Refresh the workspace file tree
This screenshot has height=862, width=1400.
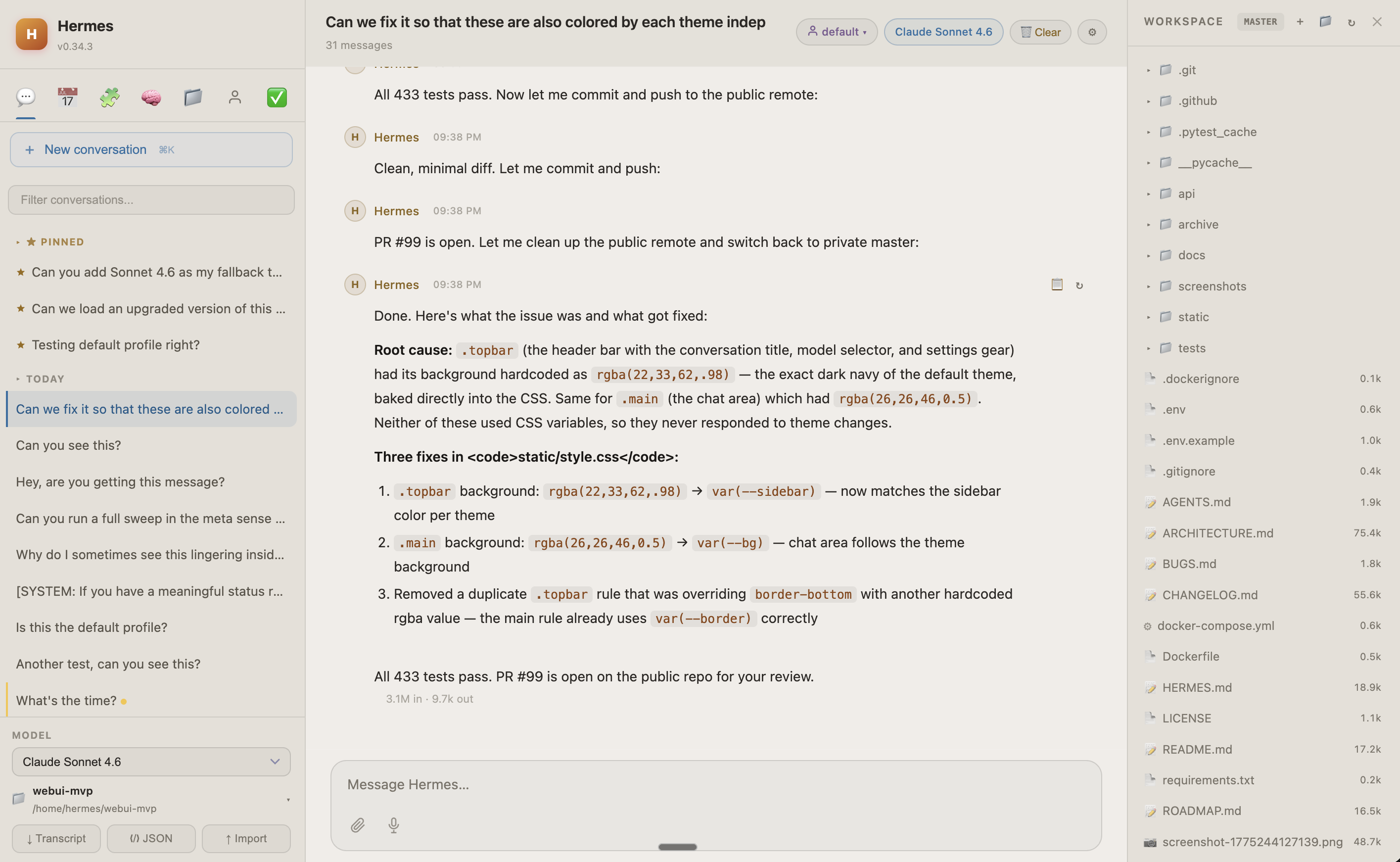click(x=1351, y=22)
